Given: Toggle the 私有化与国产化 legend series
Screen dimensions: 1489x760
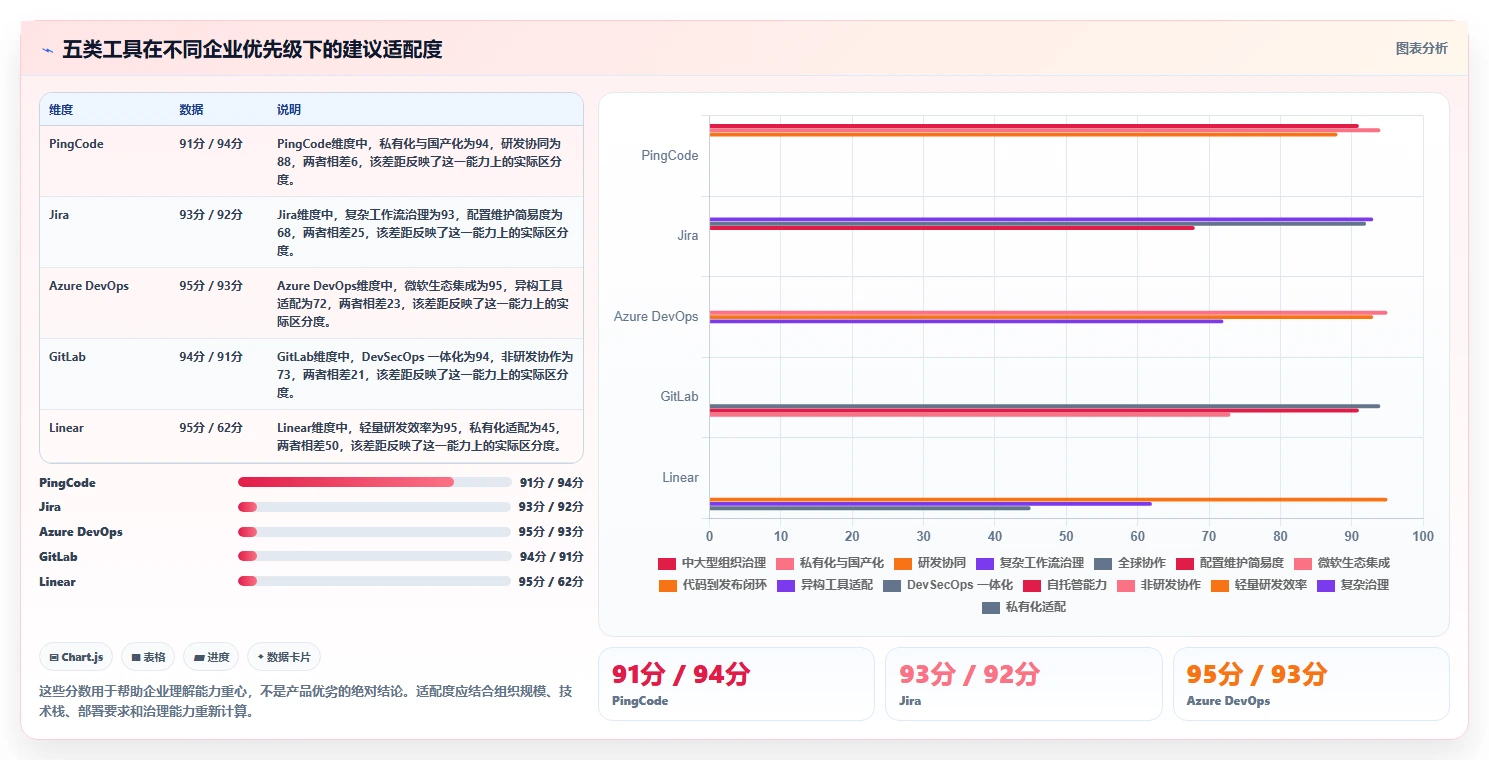Looking at the screenshot, I should [x=830, y=563].
